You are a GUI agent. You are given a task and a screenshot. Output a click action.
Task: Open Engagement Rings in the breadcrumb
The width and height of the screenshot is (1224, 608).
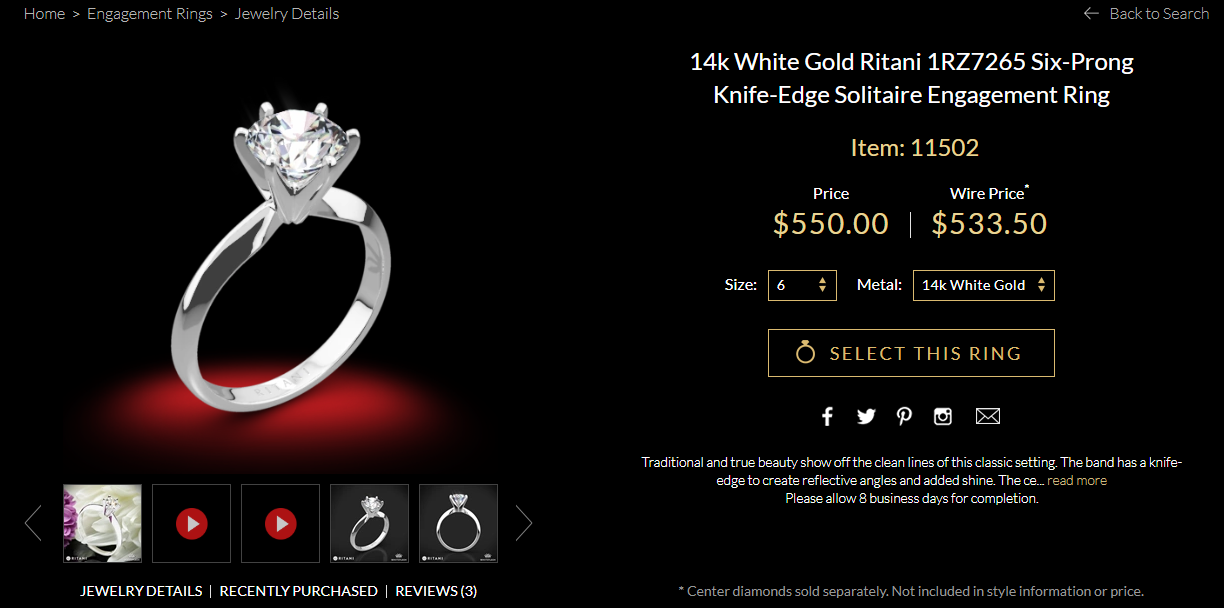tap(150, 14)
